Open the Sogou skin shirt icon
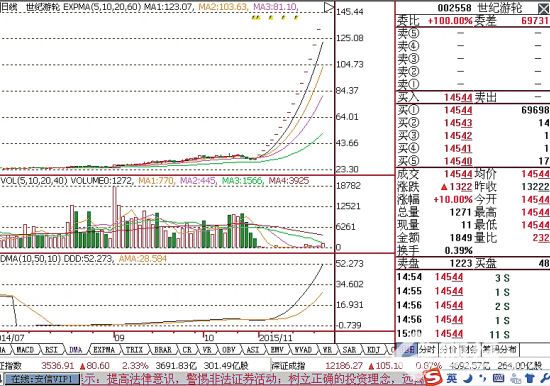 coord(530,378)
